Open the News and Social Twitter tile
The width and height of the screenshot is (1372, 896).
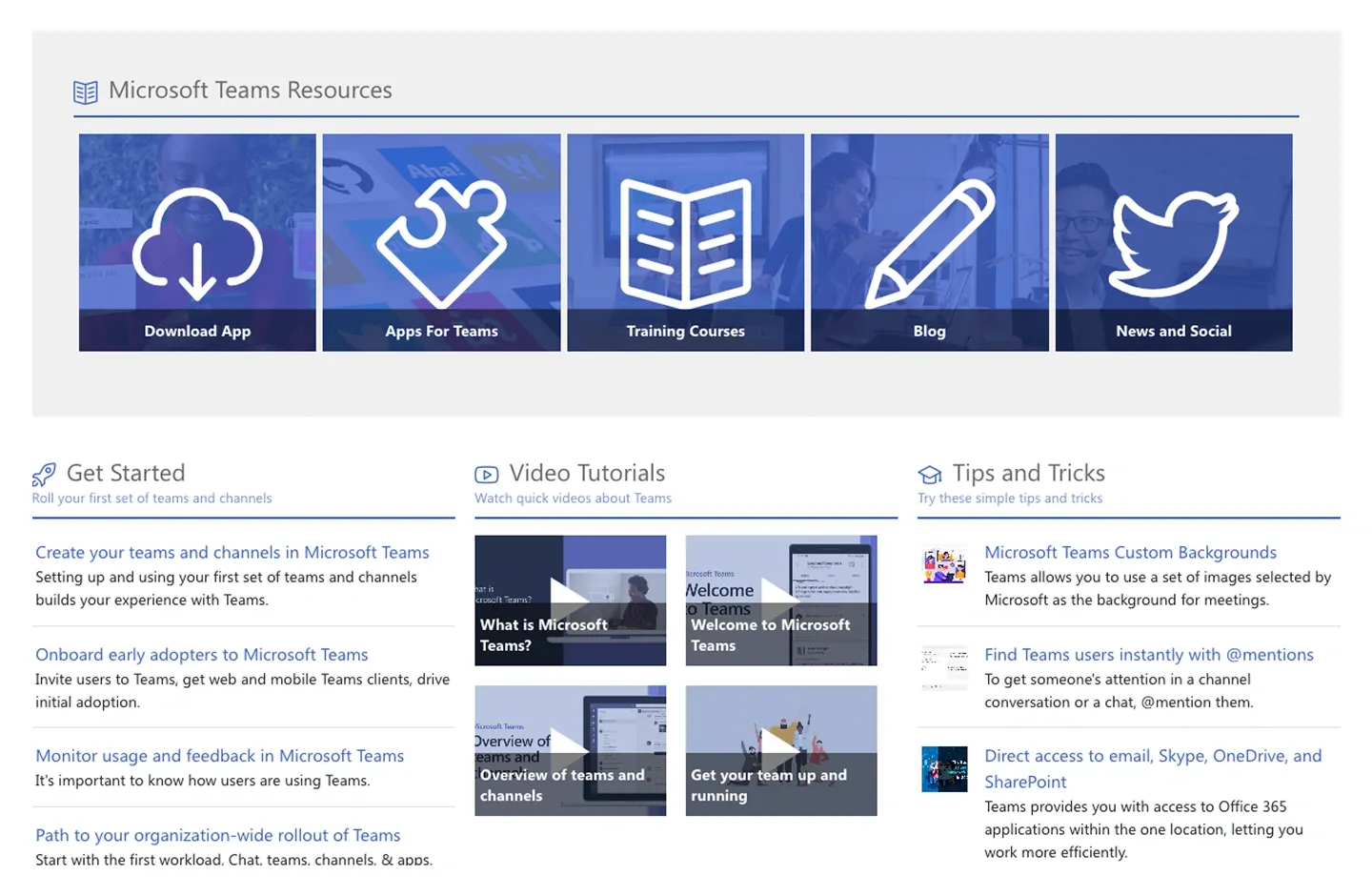click(1174, 242)
